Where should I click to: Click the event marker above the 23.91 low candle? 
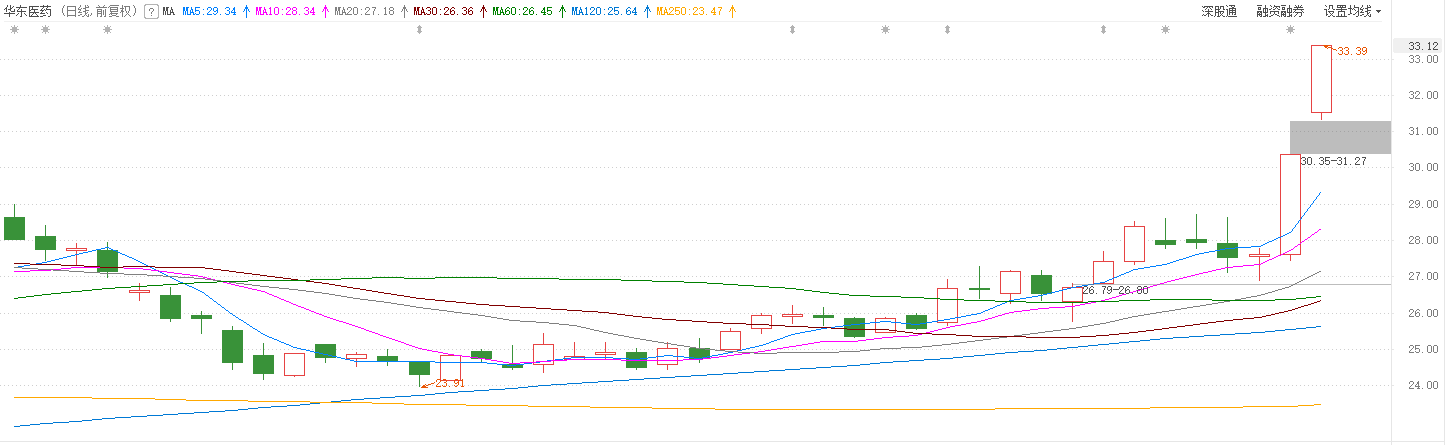(x=419, y=30)
